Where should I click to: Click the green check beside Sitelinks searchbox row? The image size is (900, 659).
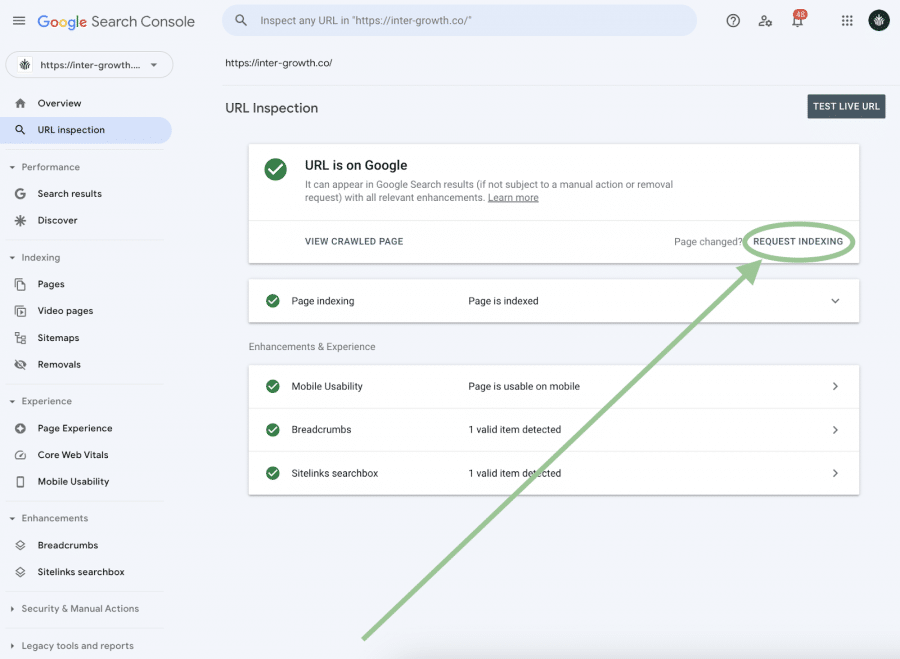click(273, 473)
